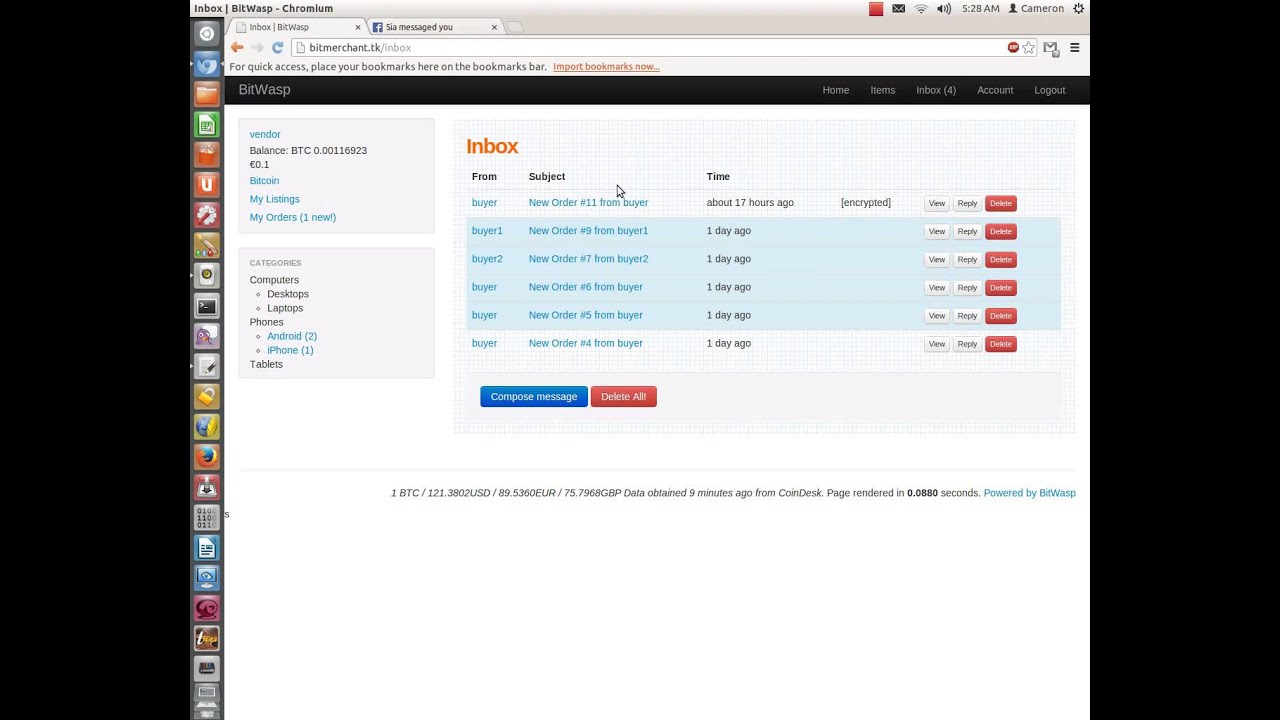Screen dimensions: 1280x720
Task: Open My Listings in the sidebar
Action: (275, 199)
